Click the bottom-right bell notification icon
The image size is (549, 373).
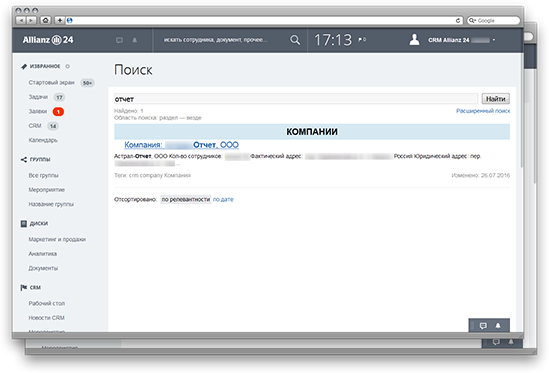click(x=498, y=326)
